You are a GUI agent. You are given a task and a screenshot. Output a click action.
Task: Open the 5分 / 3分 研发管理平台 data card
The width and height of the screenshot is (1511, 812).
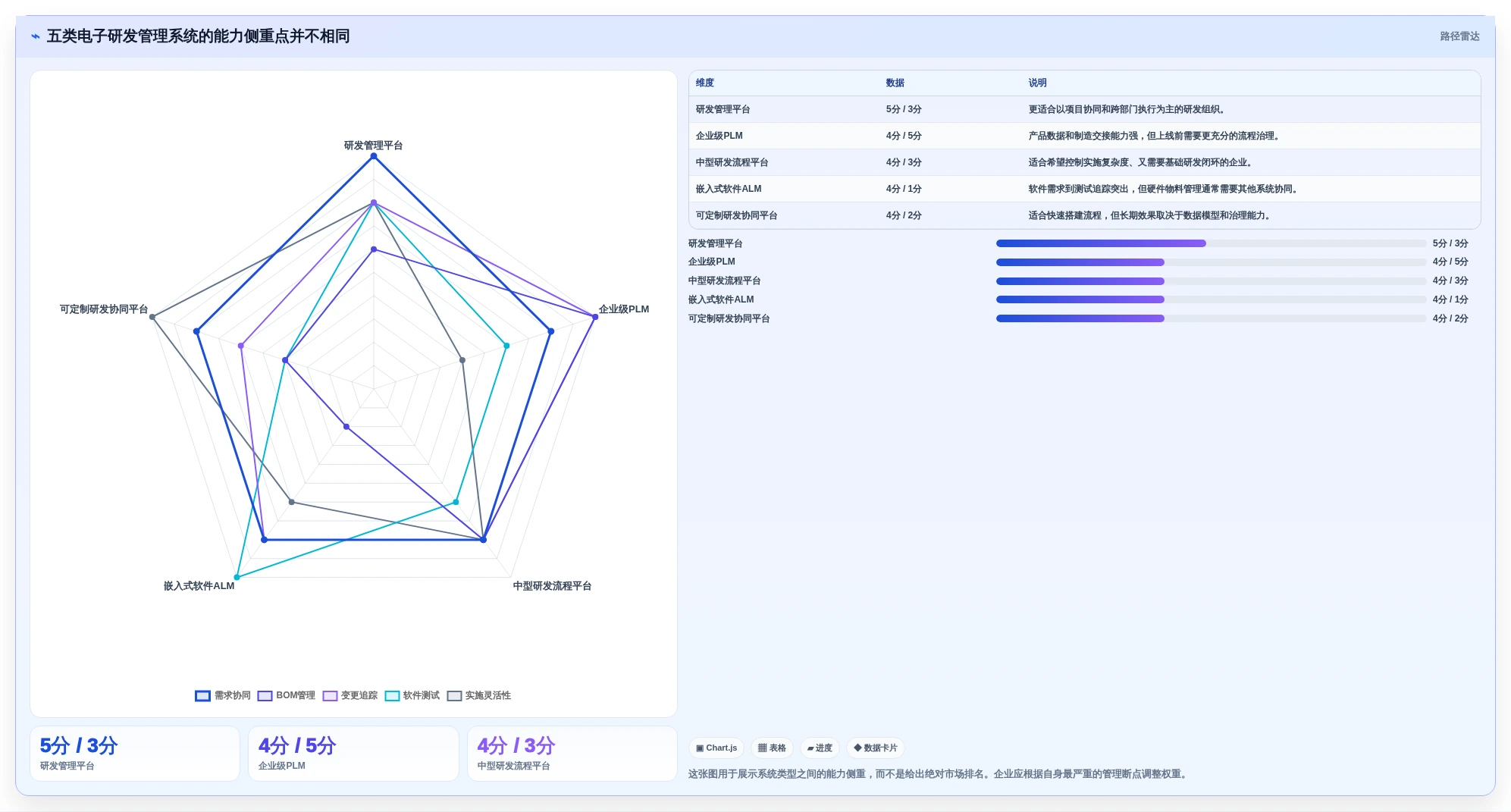(x=135, y=754)
